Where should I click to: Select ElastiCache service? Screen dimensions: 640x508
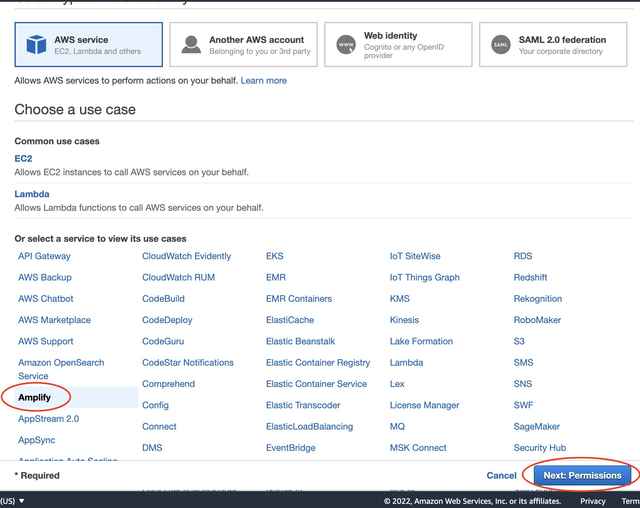coord(290,320)
